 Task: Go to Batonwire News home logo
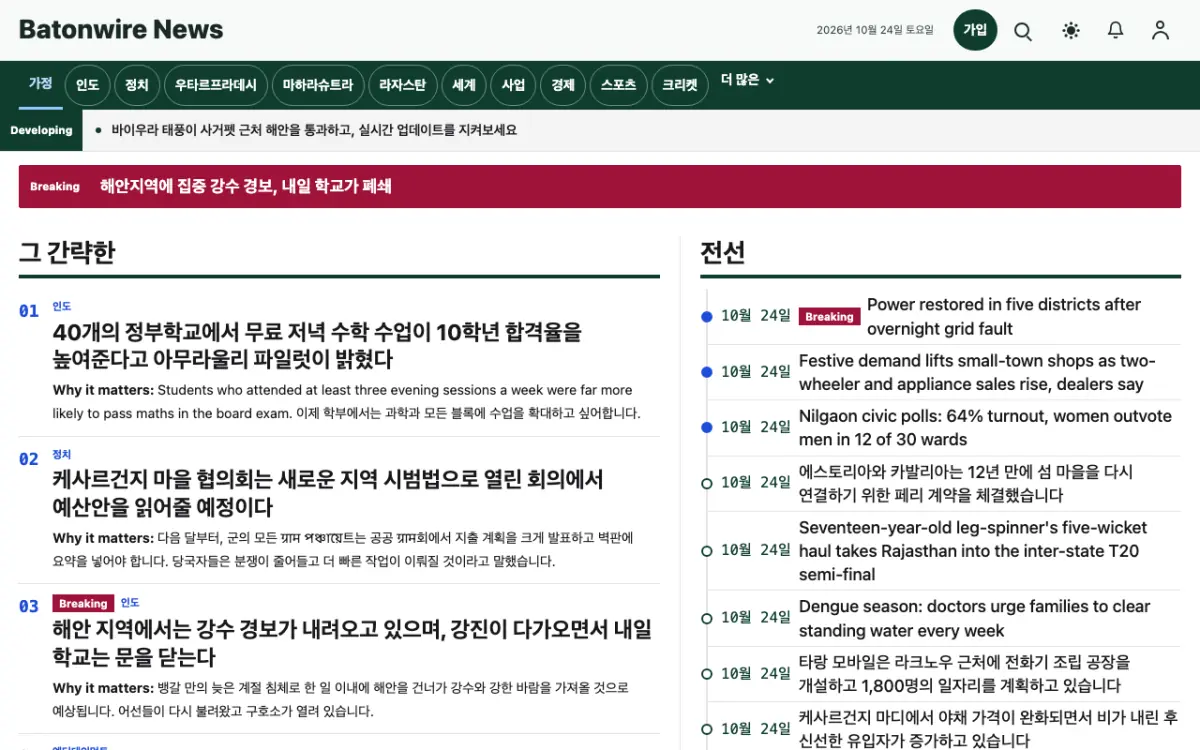click(121, 30)
